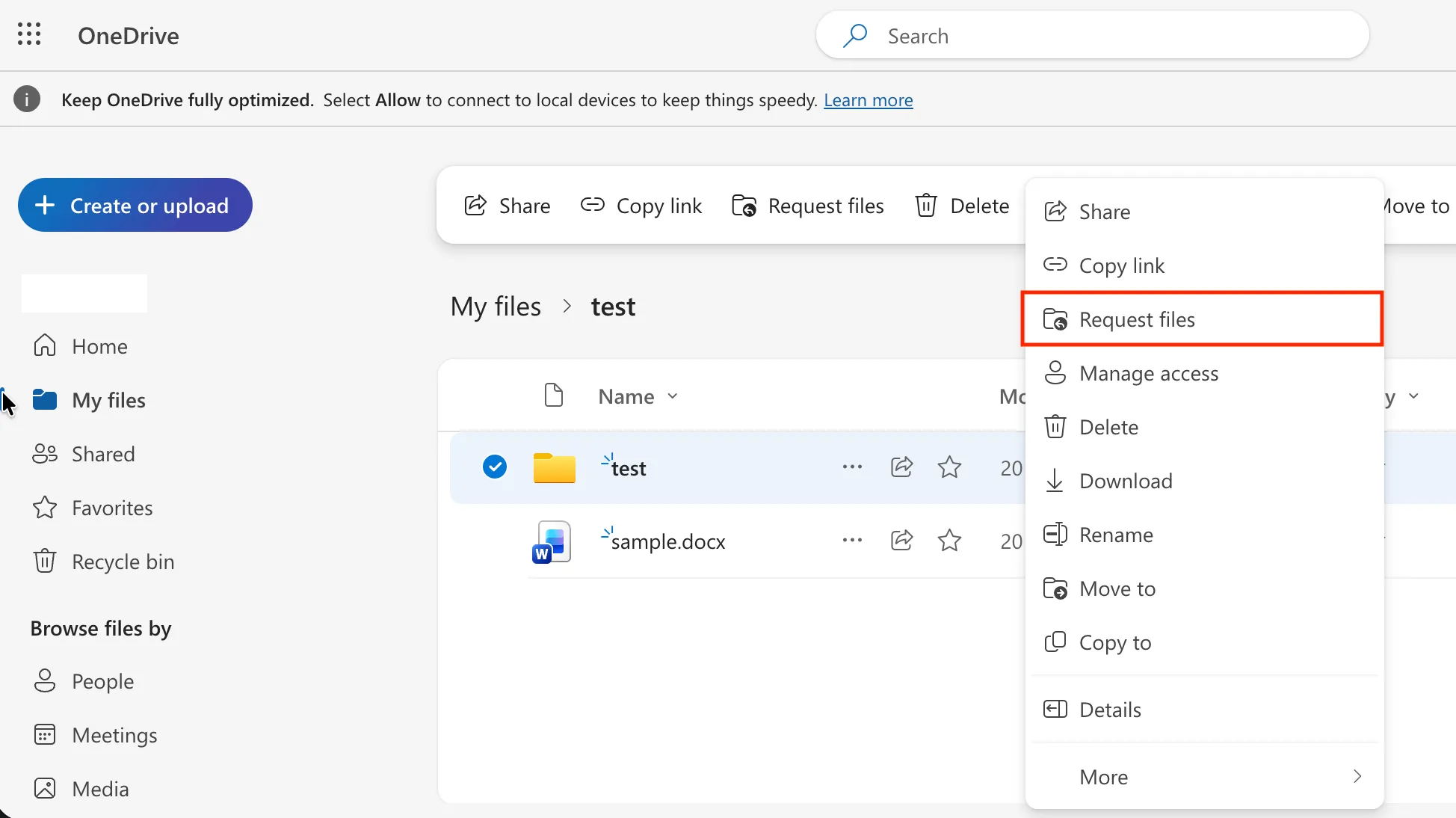Select Request files in the context menu
The image size is (1456, 818).
pos(1203,319)
